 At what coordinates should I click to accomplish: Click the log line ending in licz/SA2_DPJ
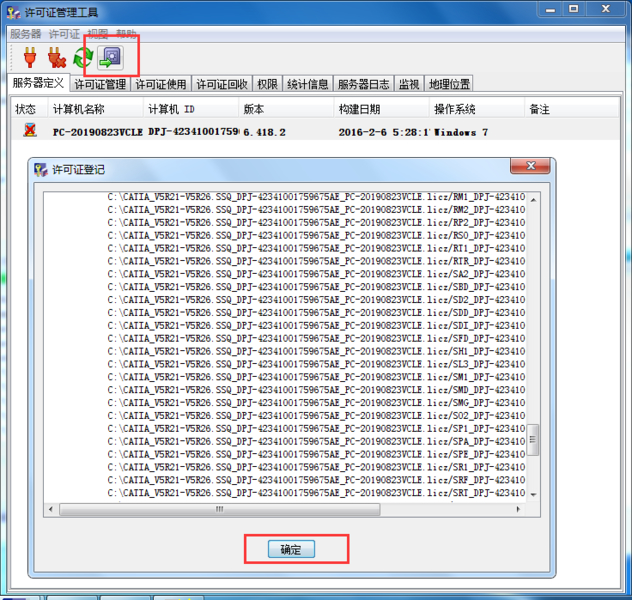316,274
